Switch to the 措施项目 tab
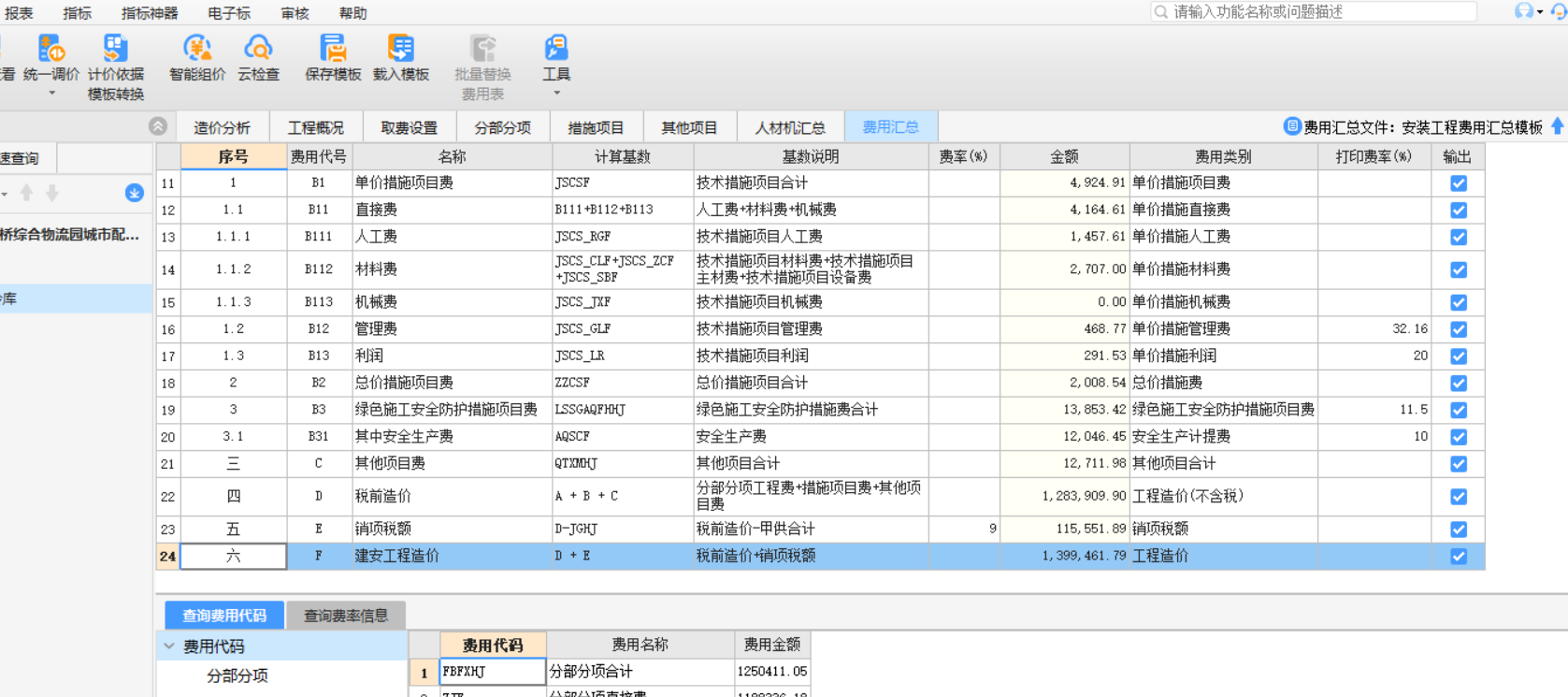This screenshot has height=697, width=1568. coord(596,127)
